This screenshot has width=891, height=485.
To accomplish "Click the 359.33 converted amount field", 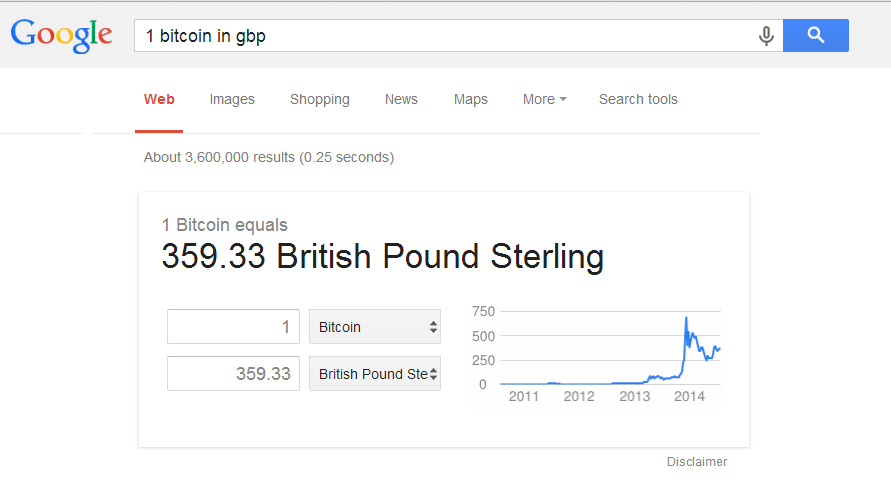I will (x=233, y=374).
